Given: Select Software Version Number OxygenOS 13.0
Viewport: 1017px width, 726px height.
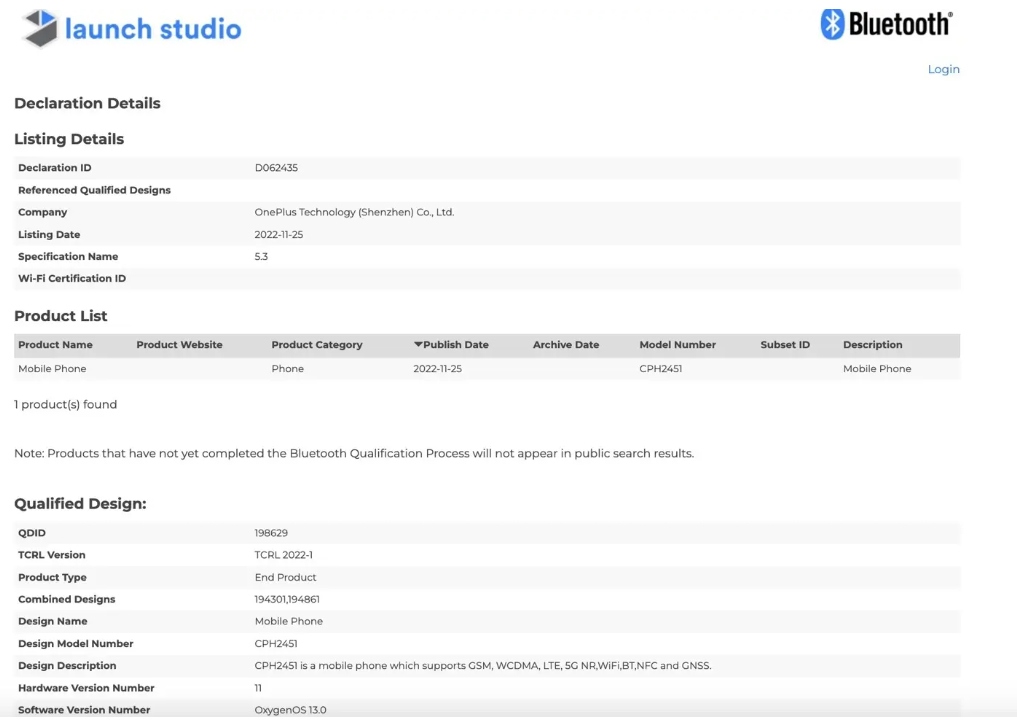Looking at the screenshot, I should pyautogui.click(x=290, y=710).
